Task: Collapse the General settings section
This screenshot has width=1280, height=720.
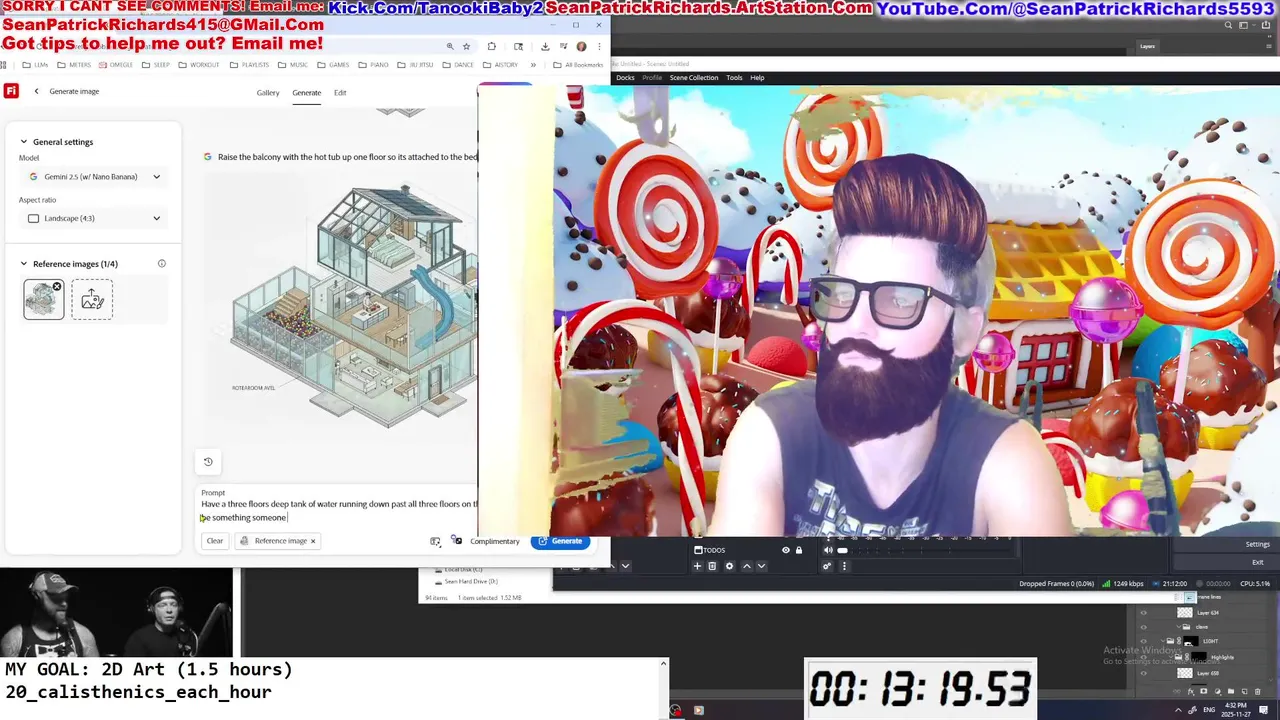Action: [23, 142]
